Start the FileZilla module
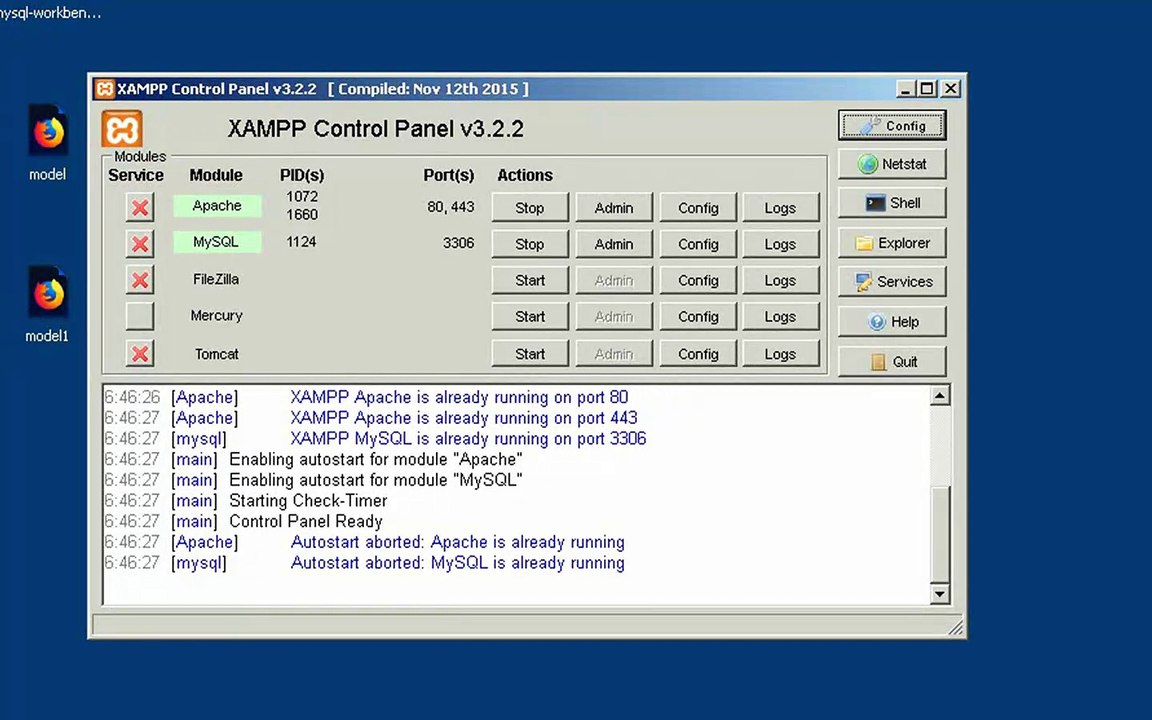The width and height of the screenshot is (1152, 720). coord(530,280)
